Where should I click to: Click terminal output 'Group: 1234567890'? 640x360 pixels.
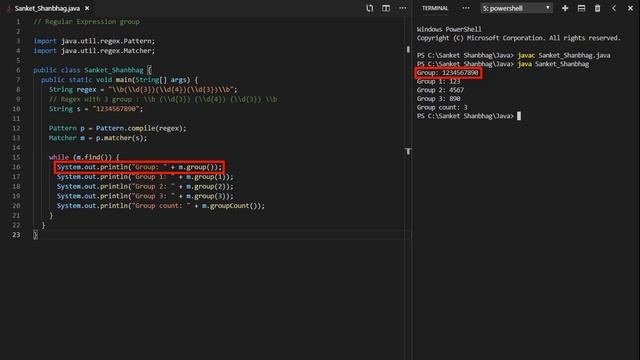point(447,73)
